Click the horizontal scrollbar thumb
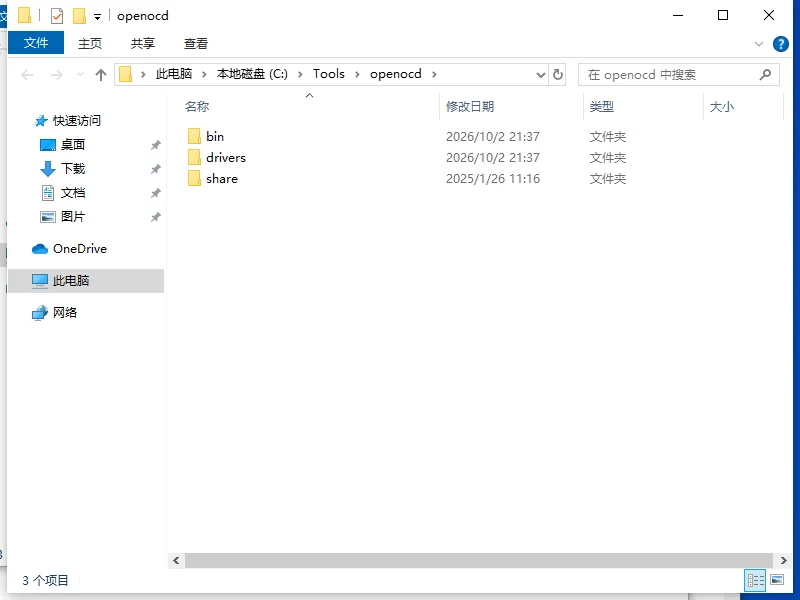Viewport: 800px width, 600px height. tap(479, 561)
